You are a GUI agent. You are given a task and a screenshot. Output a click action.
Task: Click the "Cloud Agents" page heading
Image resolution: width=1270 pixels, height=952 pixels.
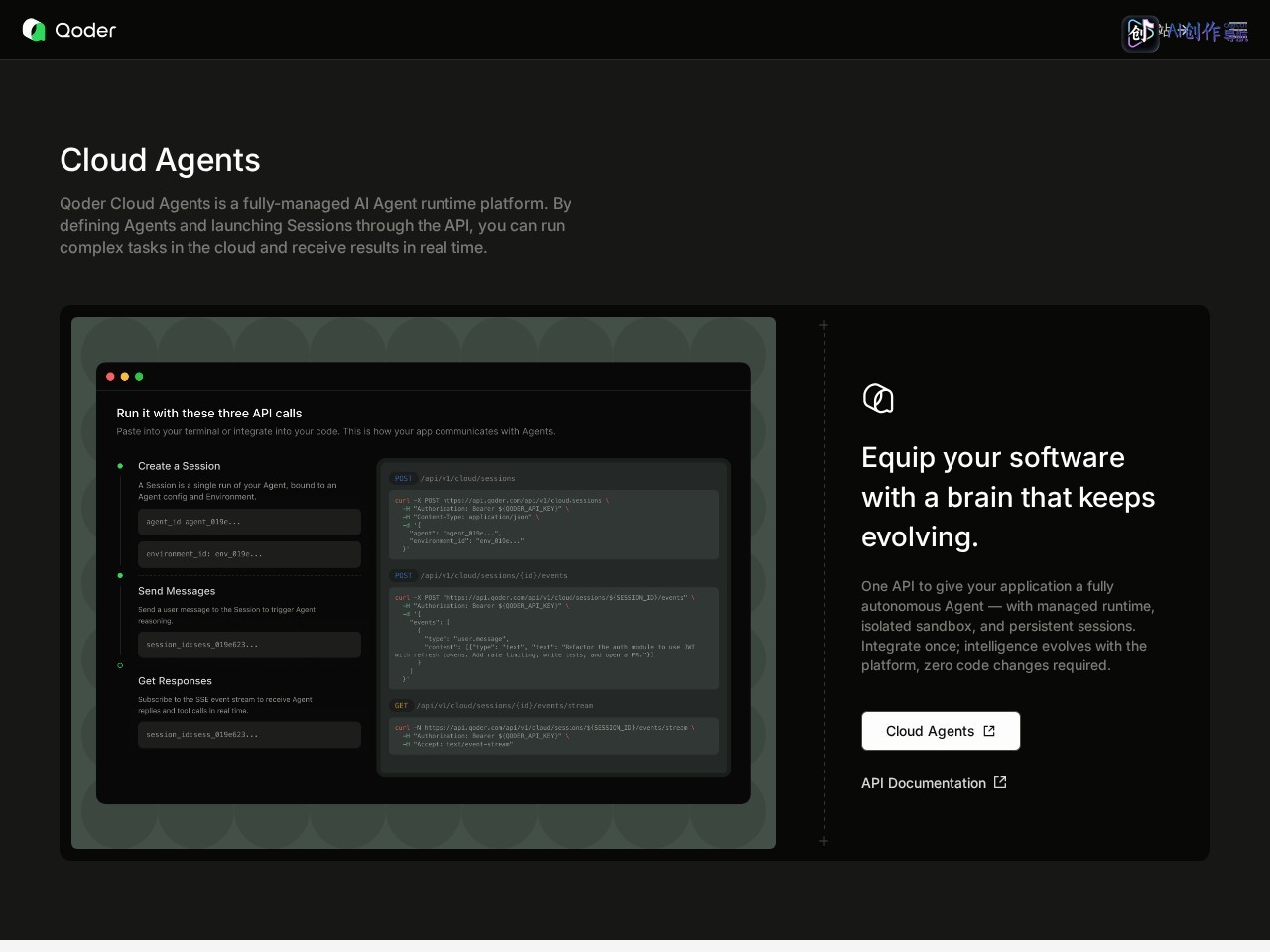[160, 160]
